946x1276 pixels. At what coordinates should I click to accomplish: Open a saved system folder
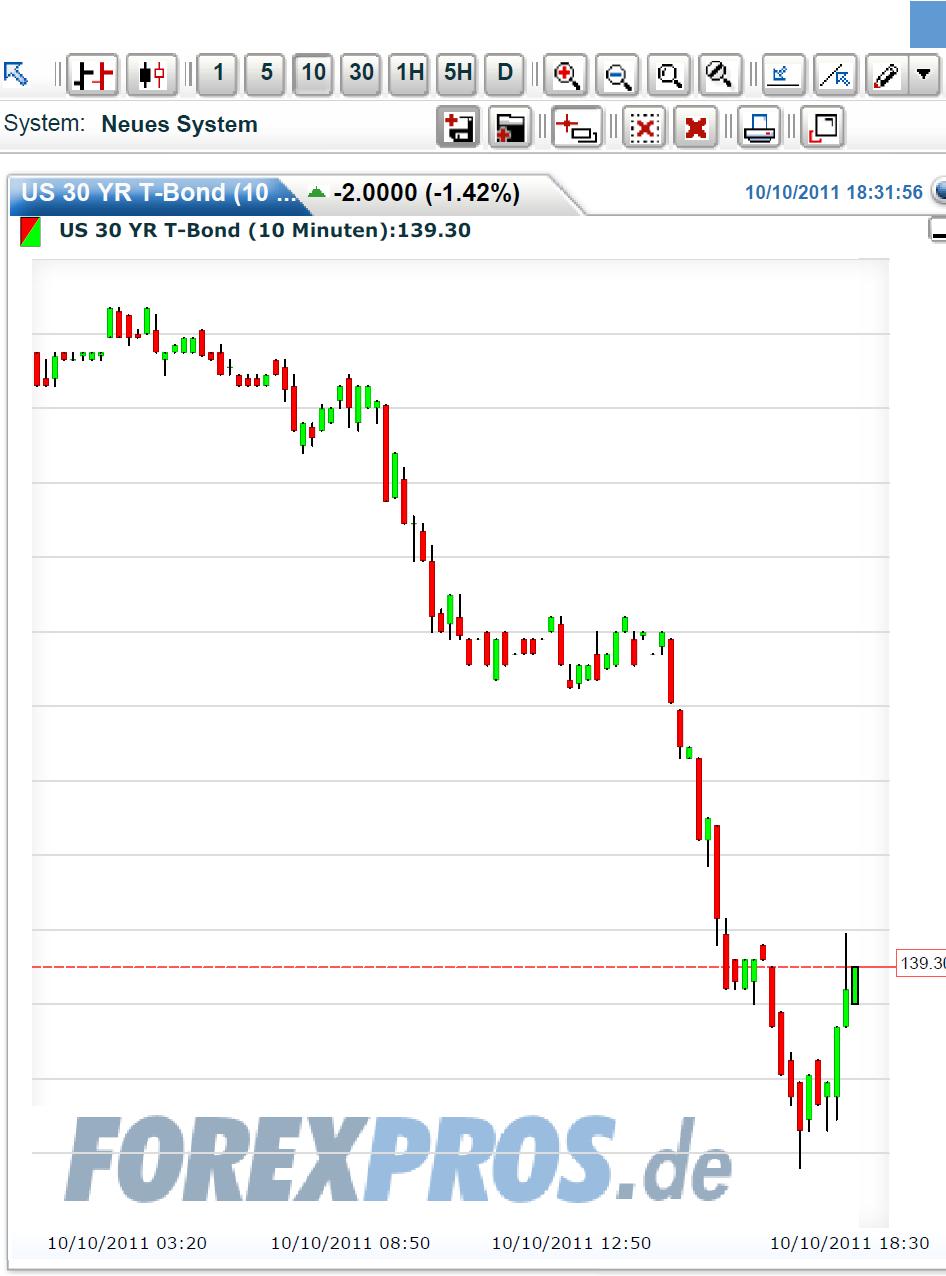click(511, 127)
